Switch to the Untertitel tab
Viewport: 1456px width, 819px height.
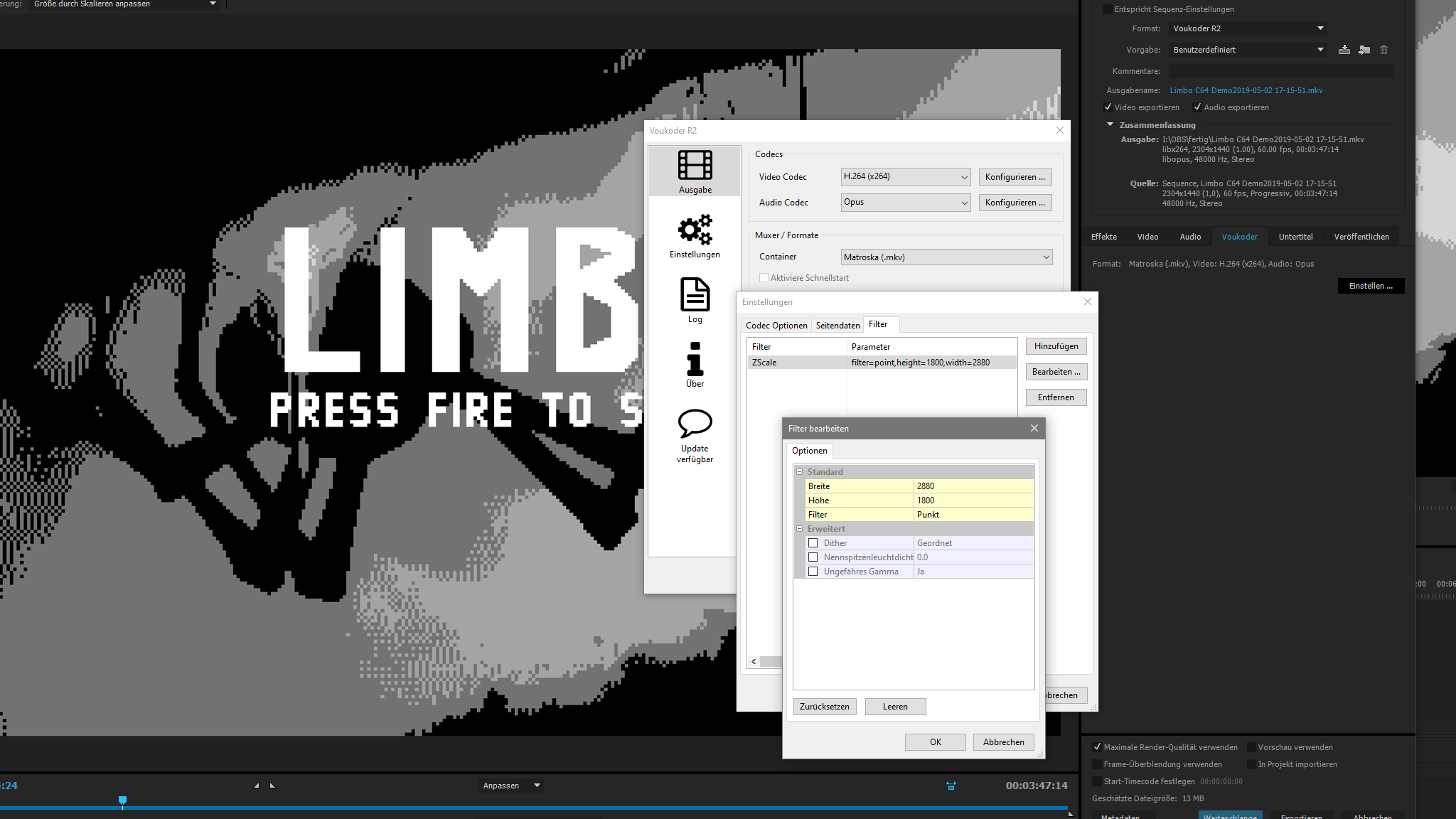[1295, 237]
